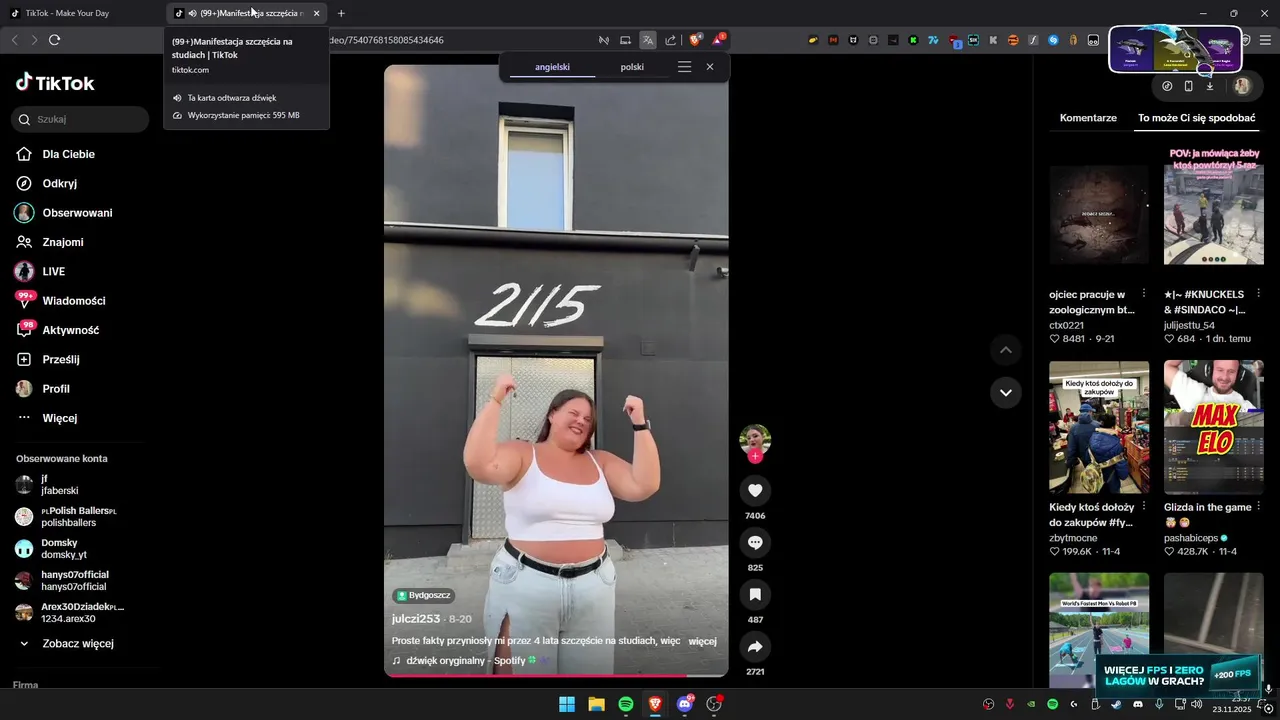This screenshot has height=720, width=1280.
Task: Open the Brave main hamburger menu
Action: click(x=1266, y=40)
